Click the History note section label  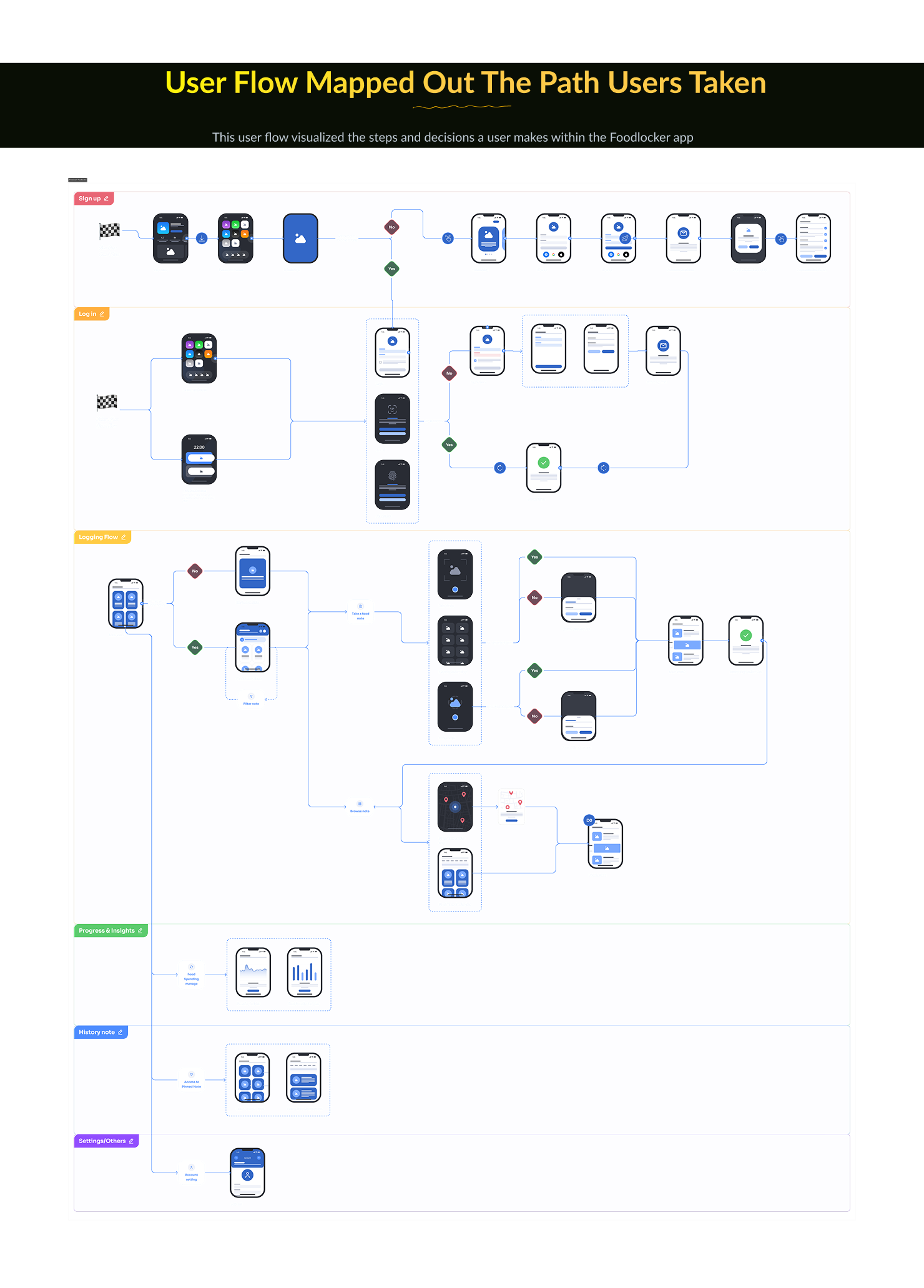click(x=101, y=1032)
